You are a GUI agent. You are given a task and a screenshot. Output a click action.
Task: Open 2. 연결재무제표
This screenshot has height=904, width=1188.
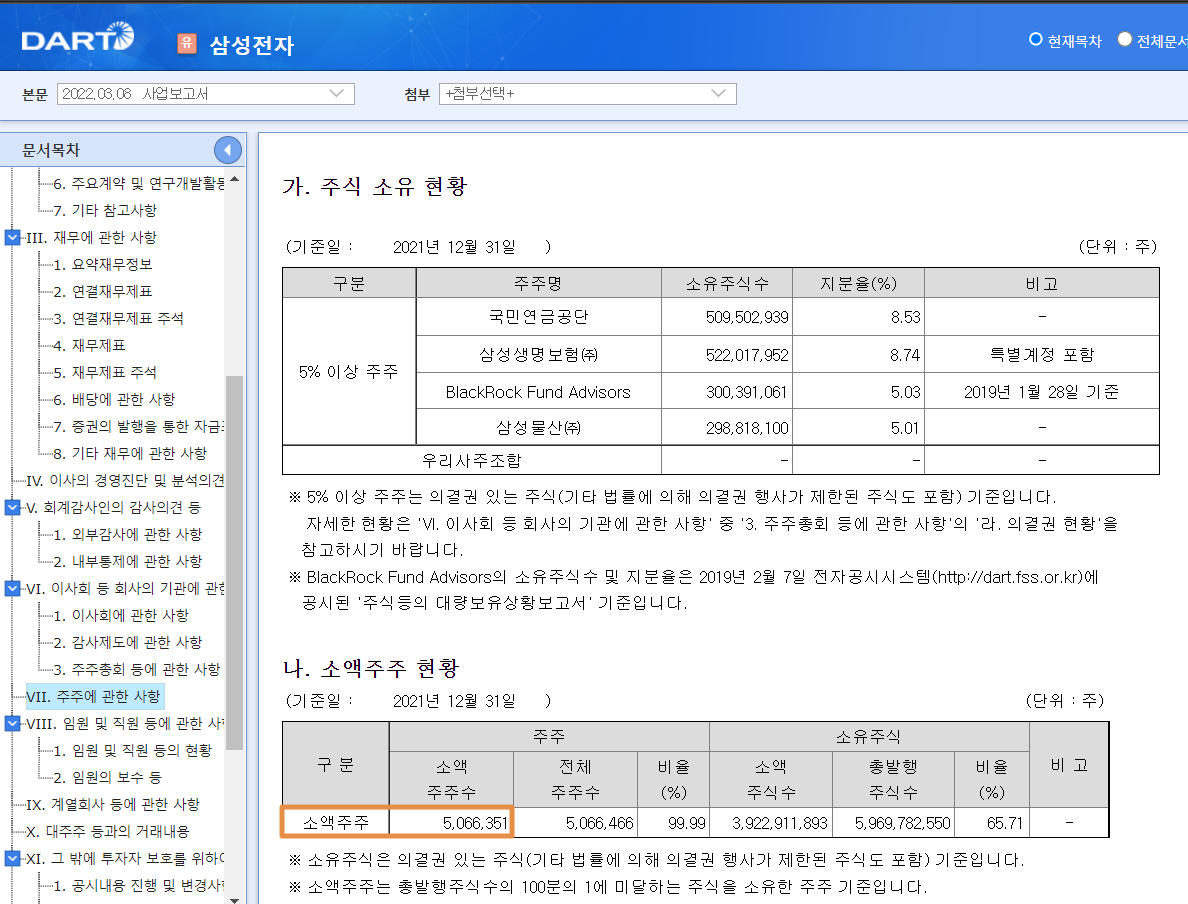pos(102,291)
